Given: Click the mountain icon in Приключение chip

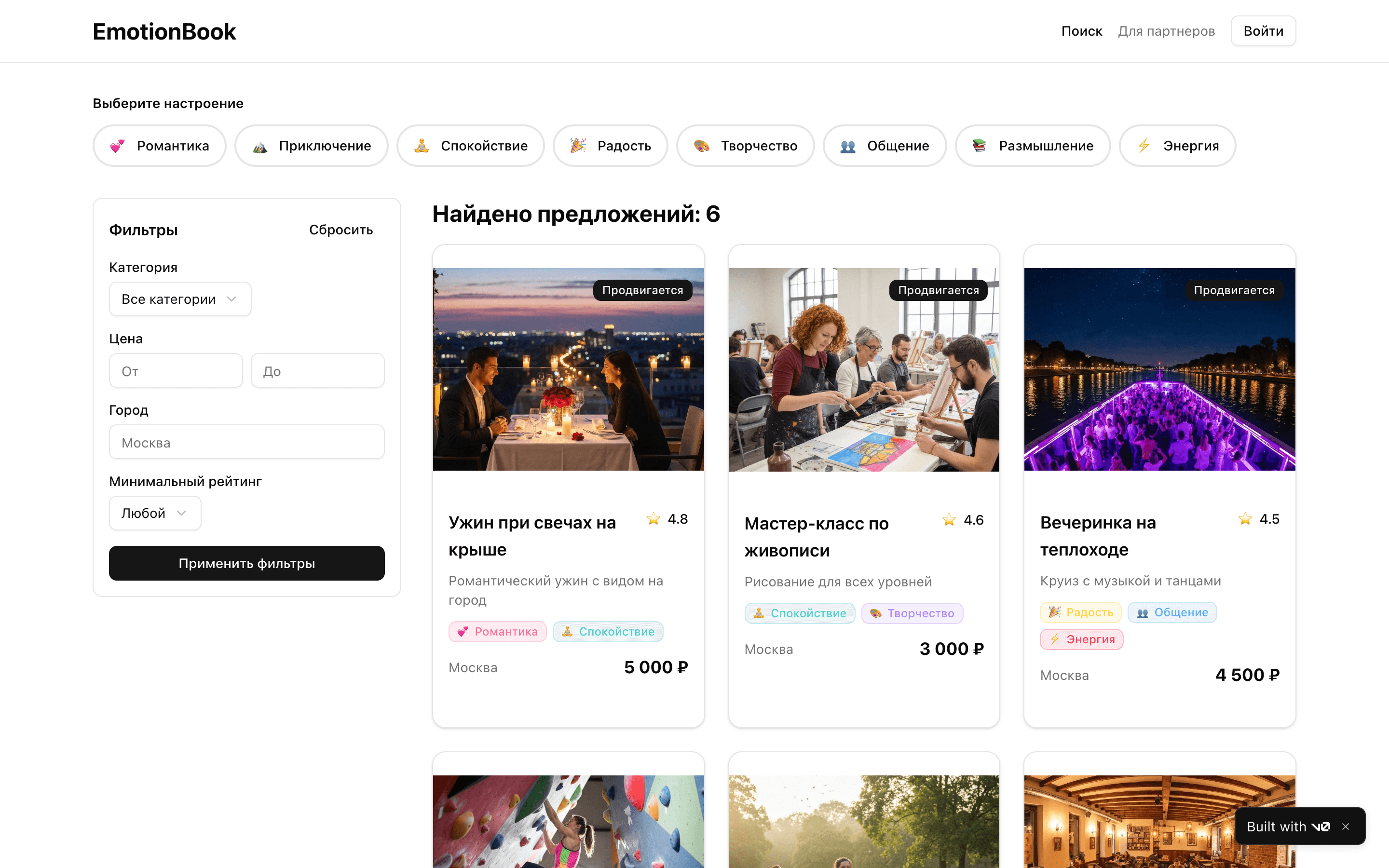Looking at the screenshot, I should coord(259,147).
